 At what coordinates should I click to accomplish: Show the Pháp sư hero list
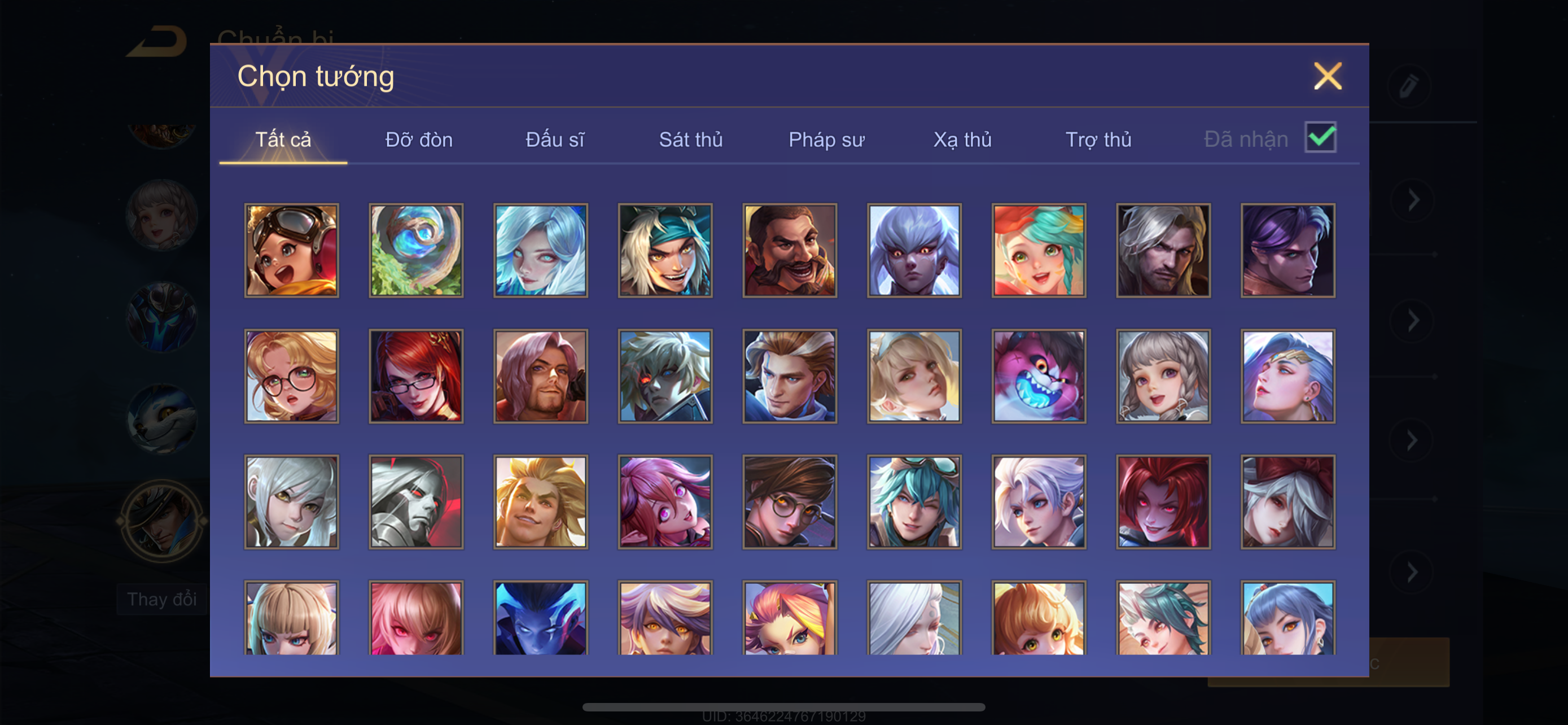point(826,139)
